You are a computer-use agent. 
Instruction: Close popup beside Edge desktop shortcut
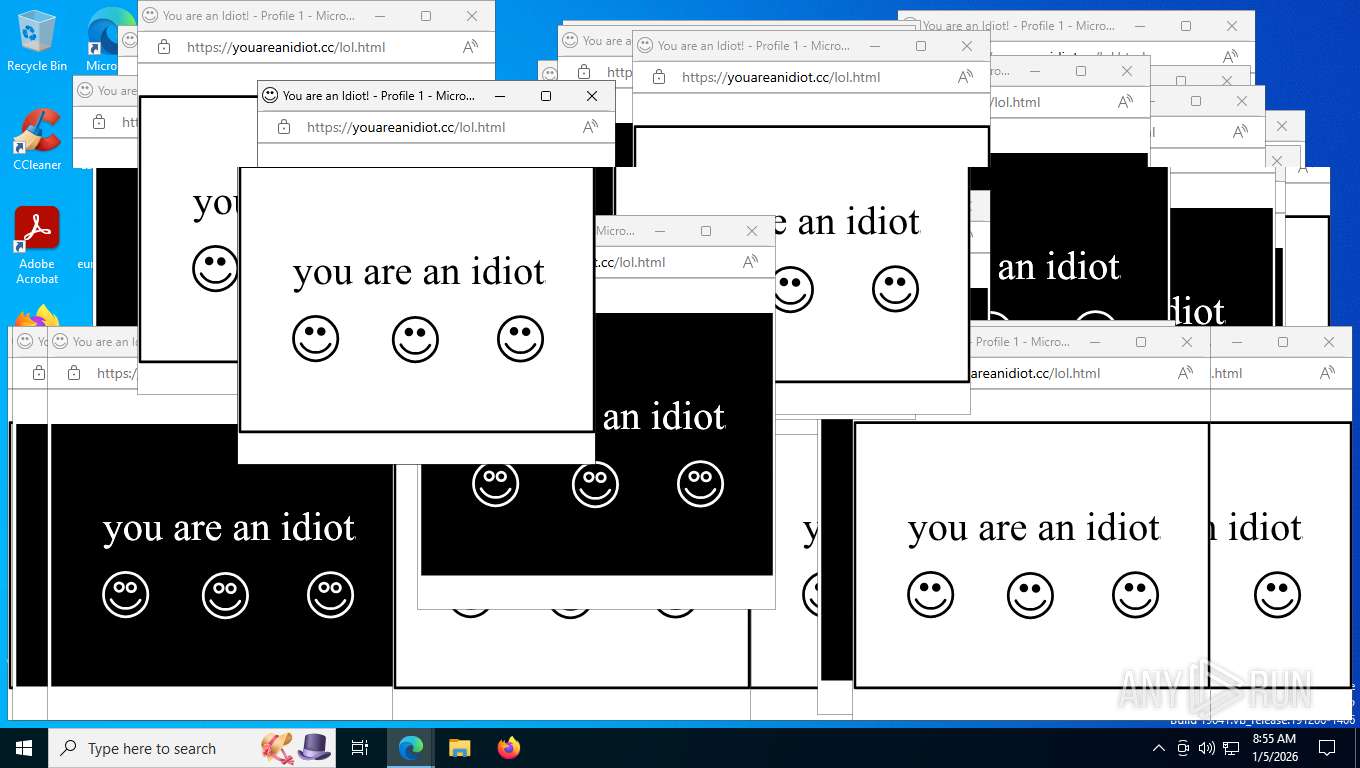tap(472, 16)
